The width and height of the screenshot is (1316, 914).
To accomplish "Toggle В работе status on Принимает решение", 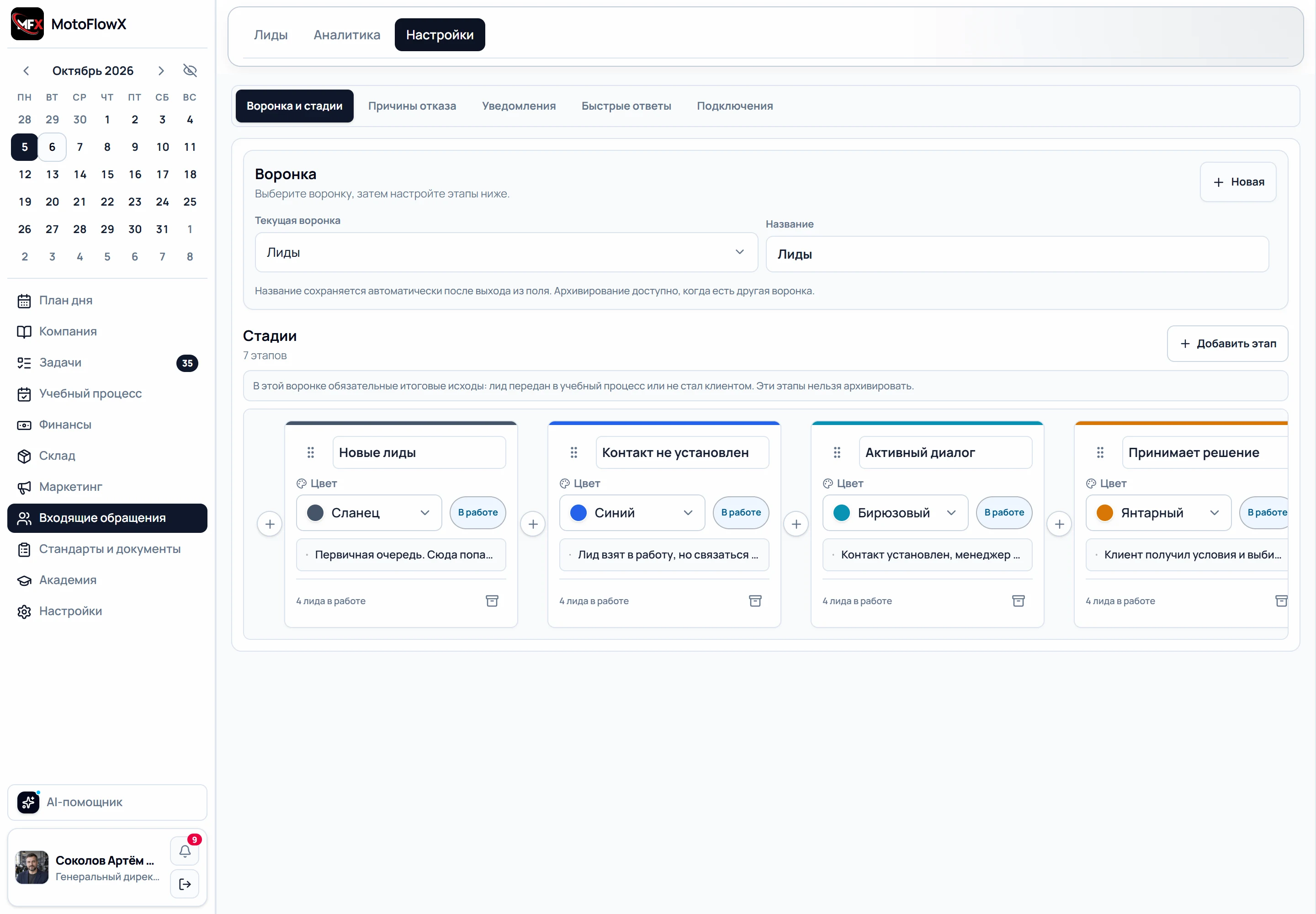I will click(x=1264, y=513).
